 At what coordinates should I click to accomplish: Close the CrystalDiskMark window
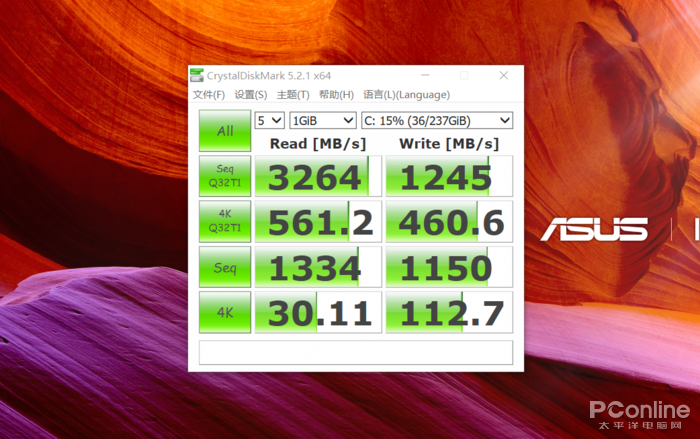(504, 75)
